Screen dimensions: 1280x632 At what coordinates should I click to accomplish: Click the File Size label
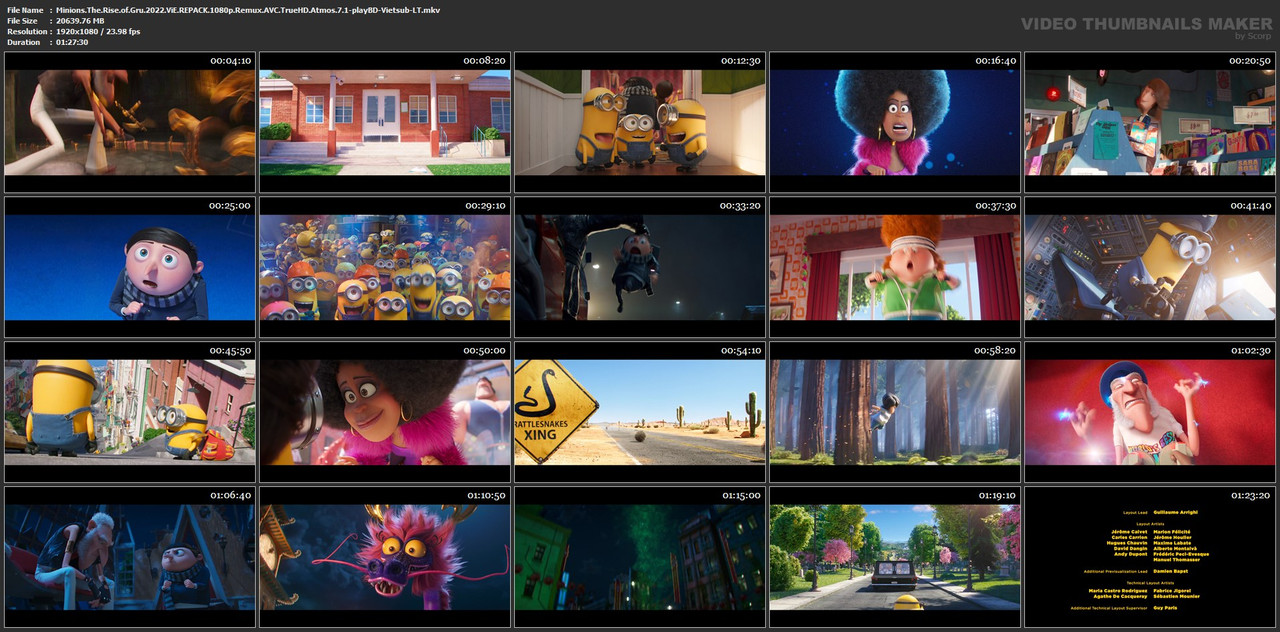[x=22, y=21]
